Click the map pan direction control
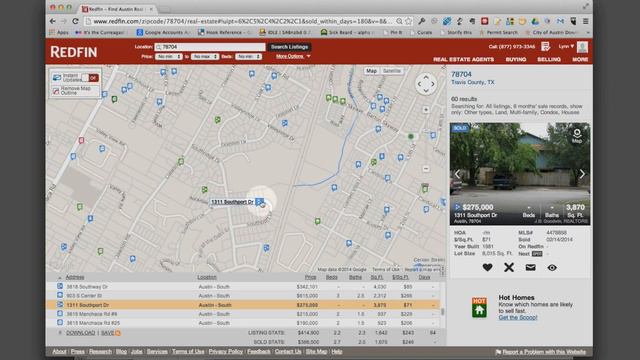This screenshot has height=360, width=640. [426, 84]
